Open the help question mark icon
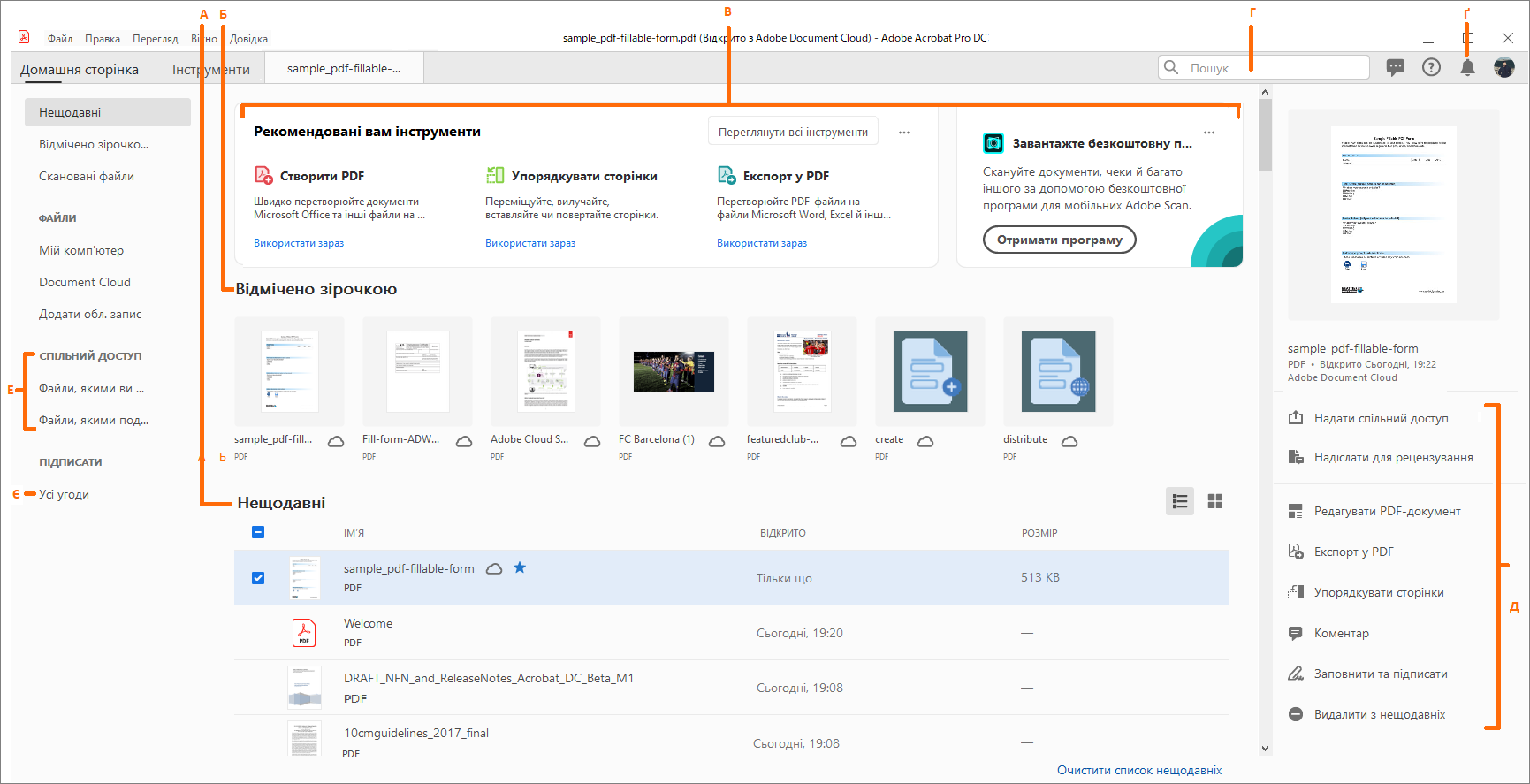The width and height of the screenshot is (1530, 784). pos(1431,67)
